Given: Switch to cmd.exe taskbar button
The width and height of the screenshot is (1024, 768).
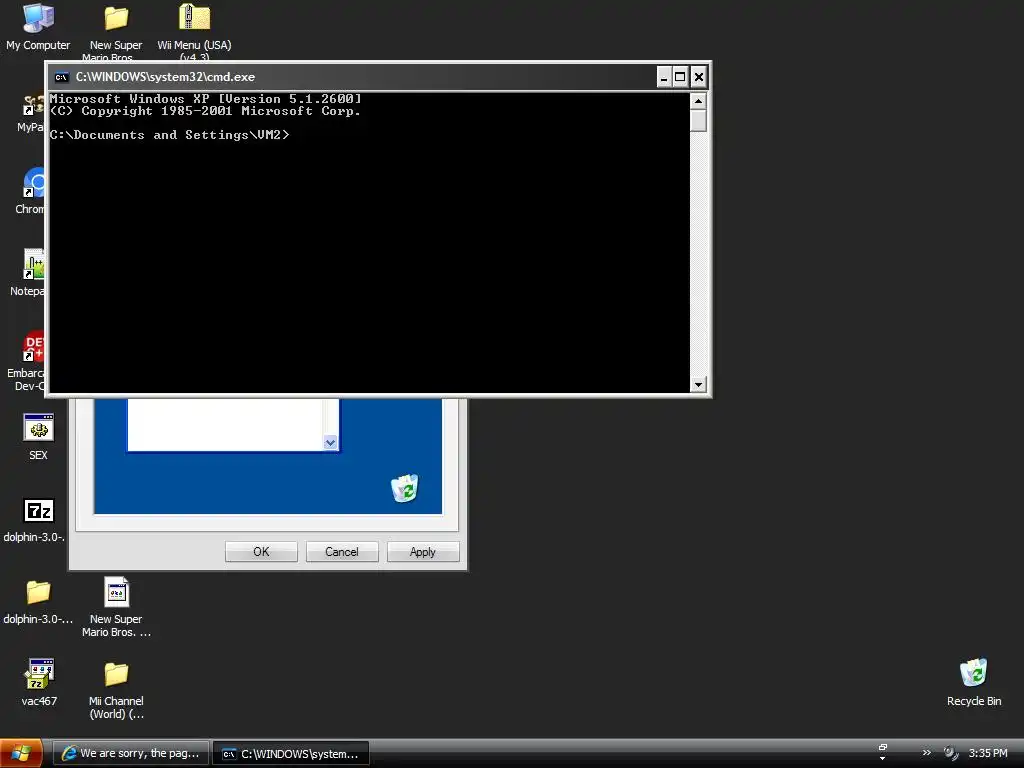Looking at the screenshot, I should click(291, 754).
